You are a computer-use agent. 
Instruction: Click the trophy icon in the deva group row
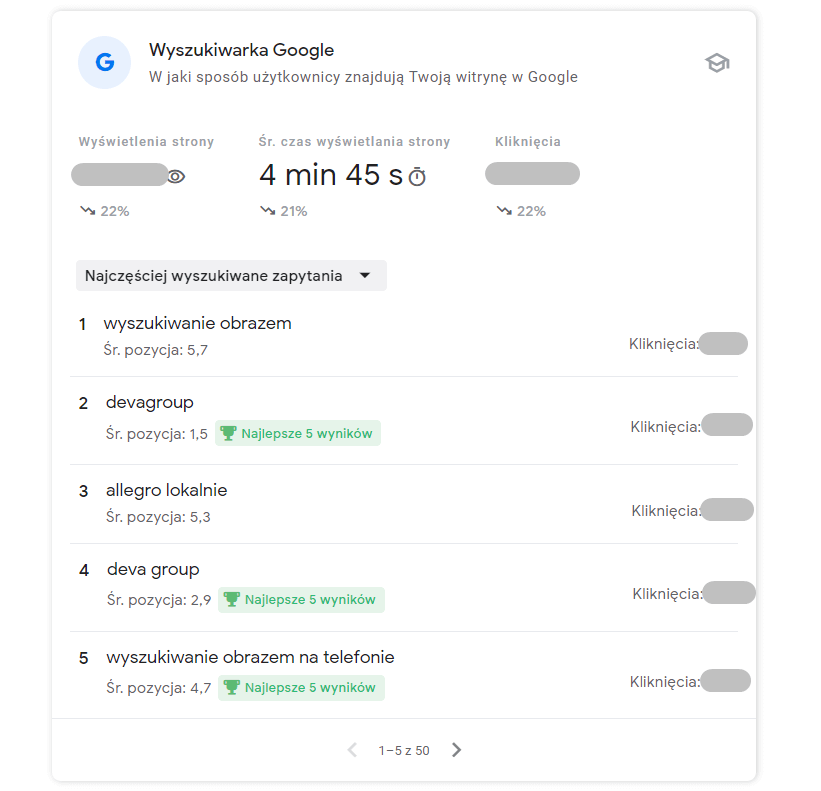coord(232,600)
